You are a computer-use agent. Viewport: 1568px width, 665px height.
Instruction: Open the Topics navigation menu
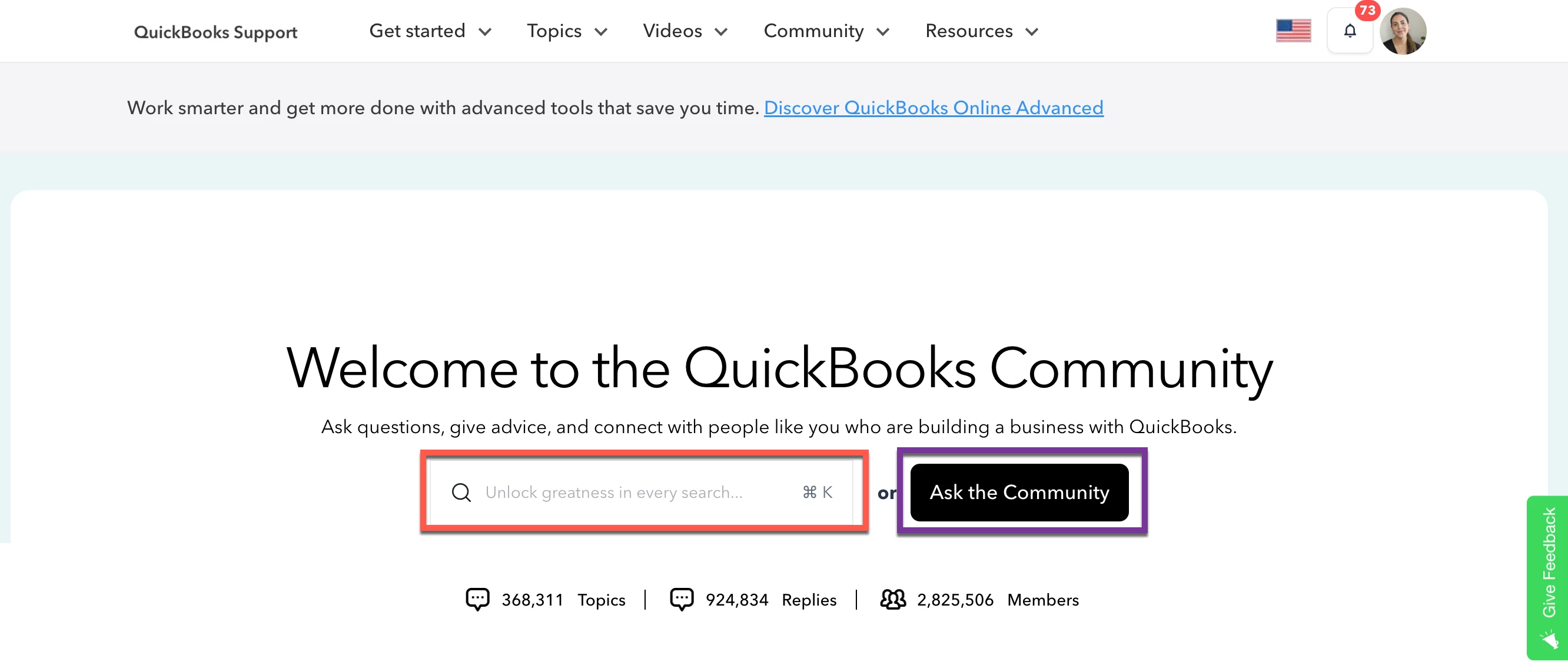(567, 31)
